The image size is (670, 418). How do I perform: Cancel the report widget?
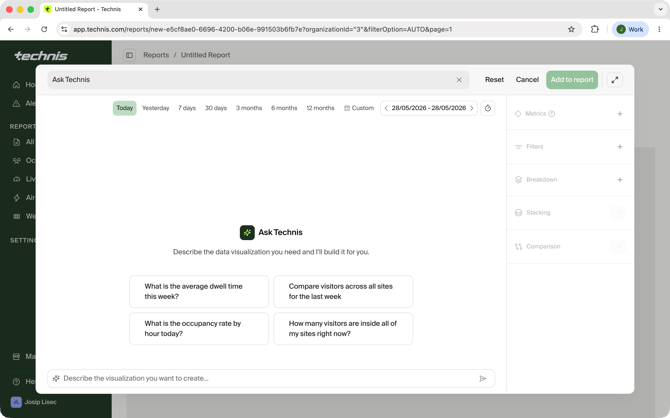click(x=527, y=80)
